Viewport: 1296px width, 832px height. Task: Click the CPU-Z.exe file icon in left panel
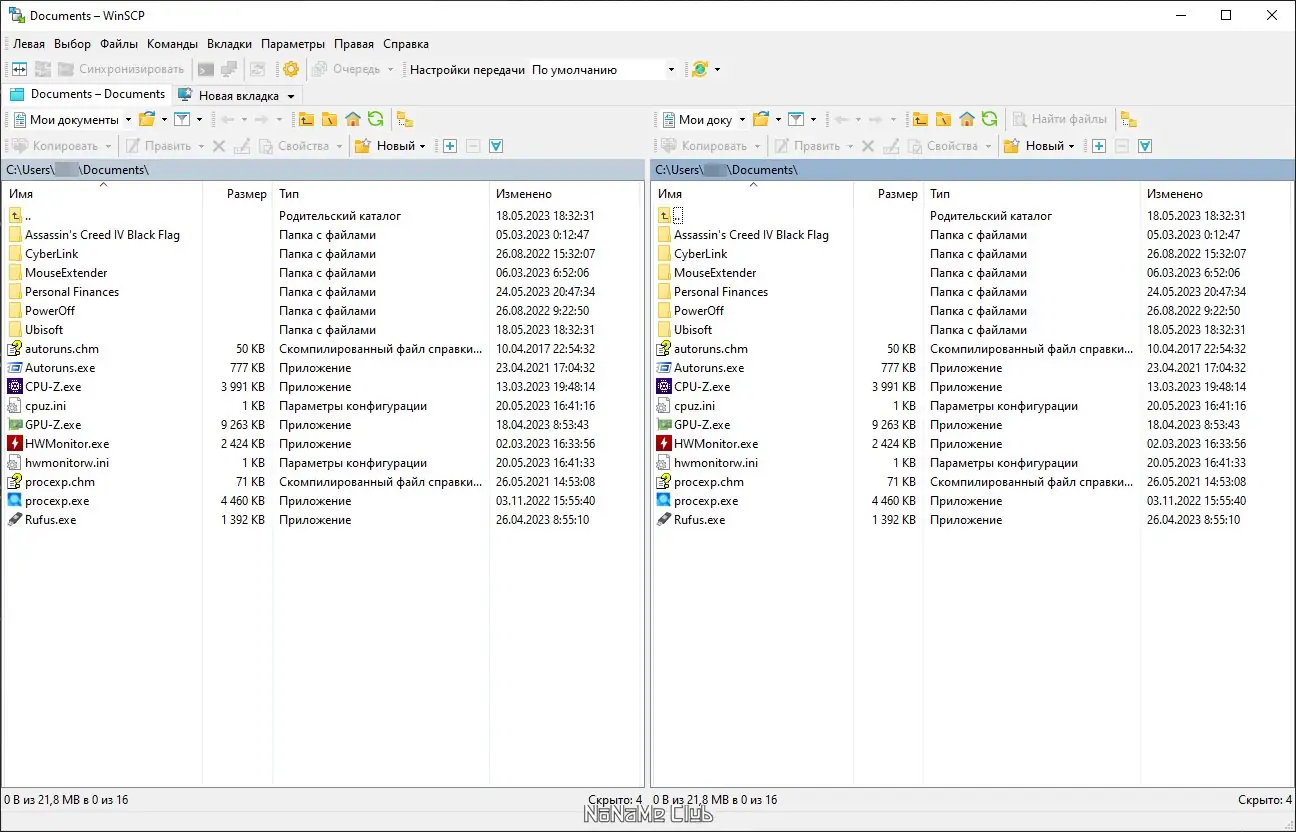coord(15,386)
